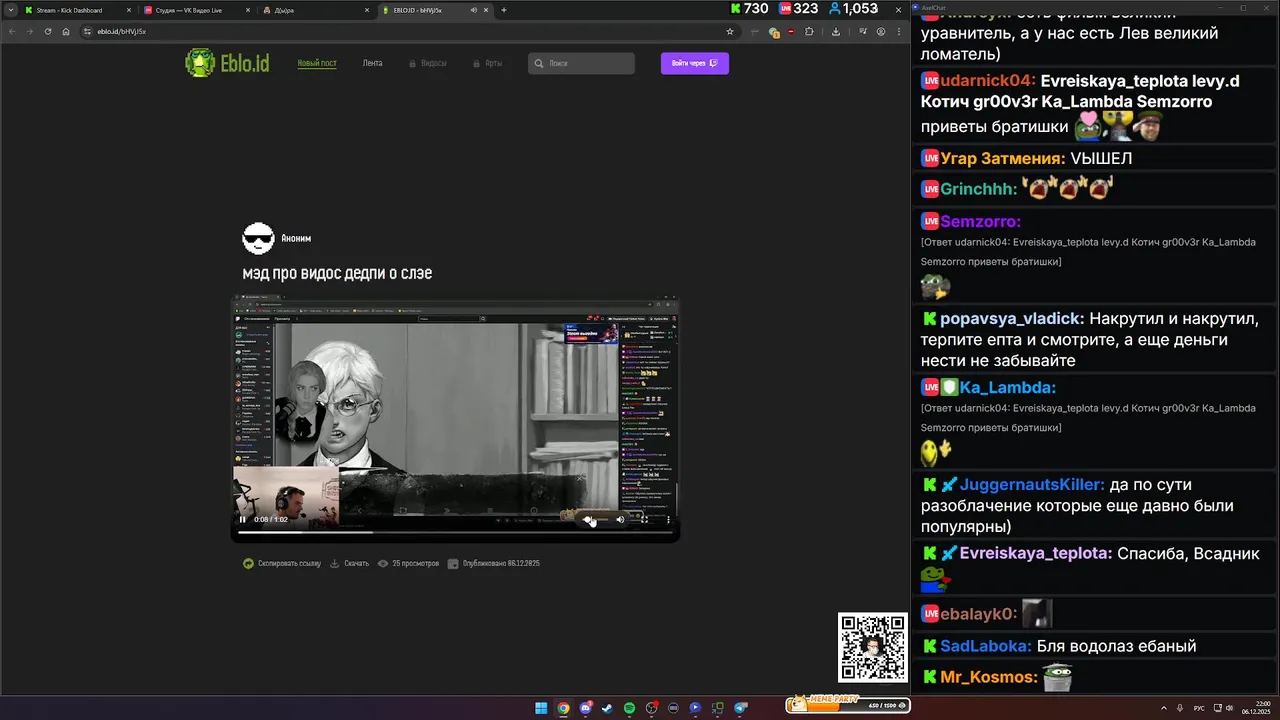
Task: Open a new browser tab
Action: (504, 10)
